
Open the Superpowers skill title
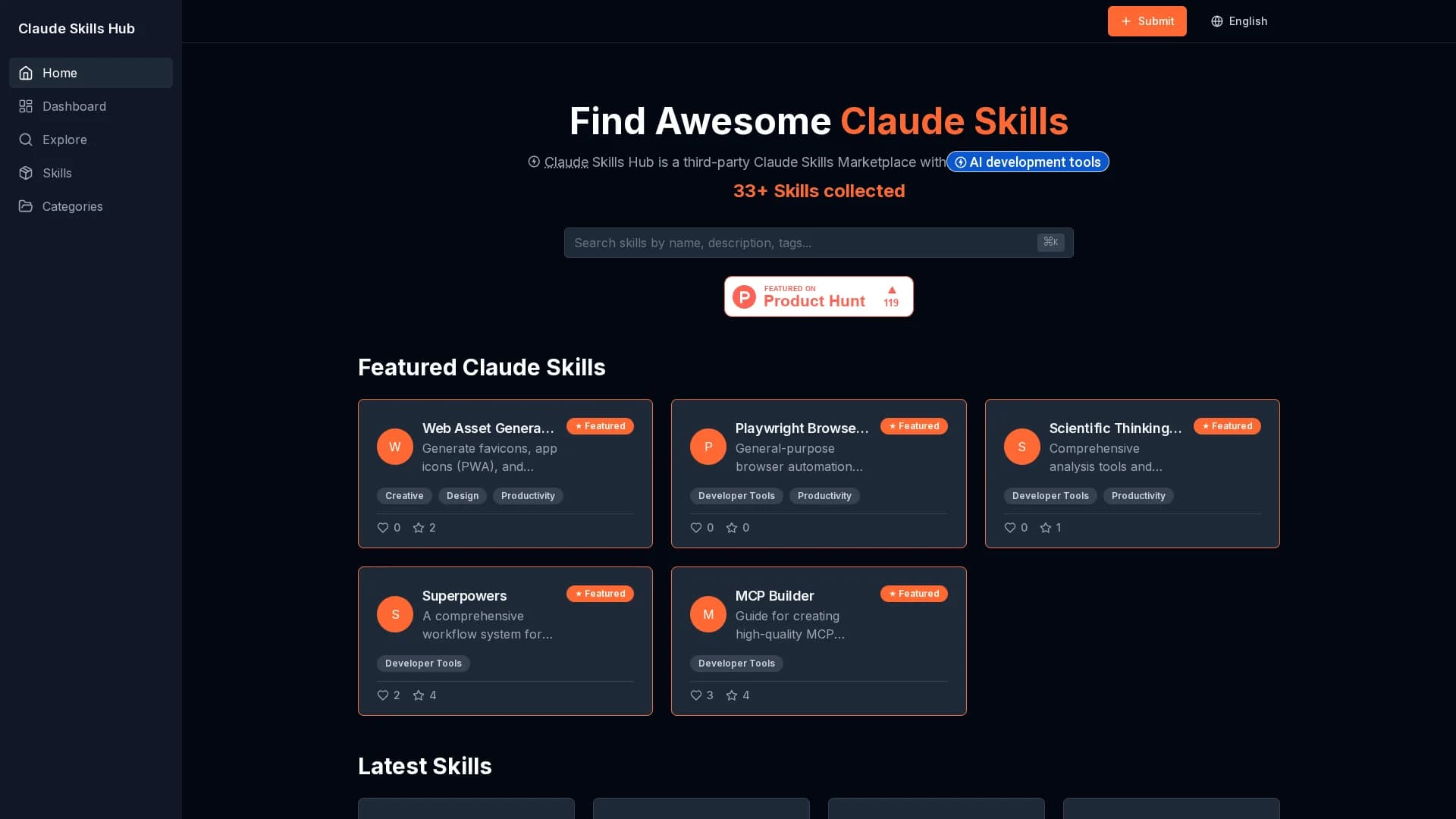coord(464,596)
